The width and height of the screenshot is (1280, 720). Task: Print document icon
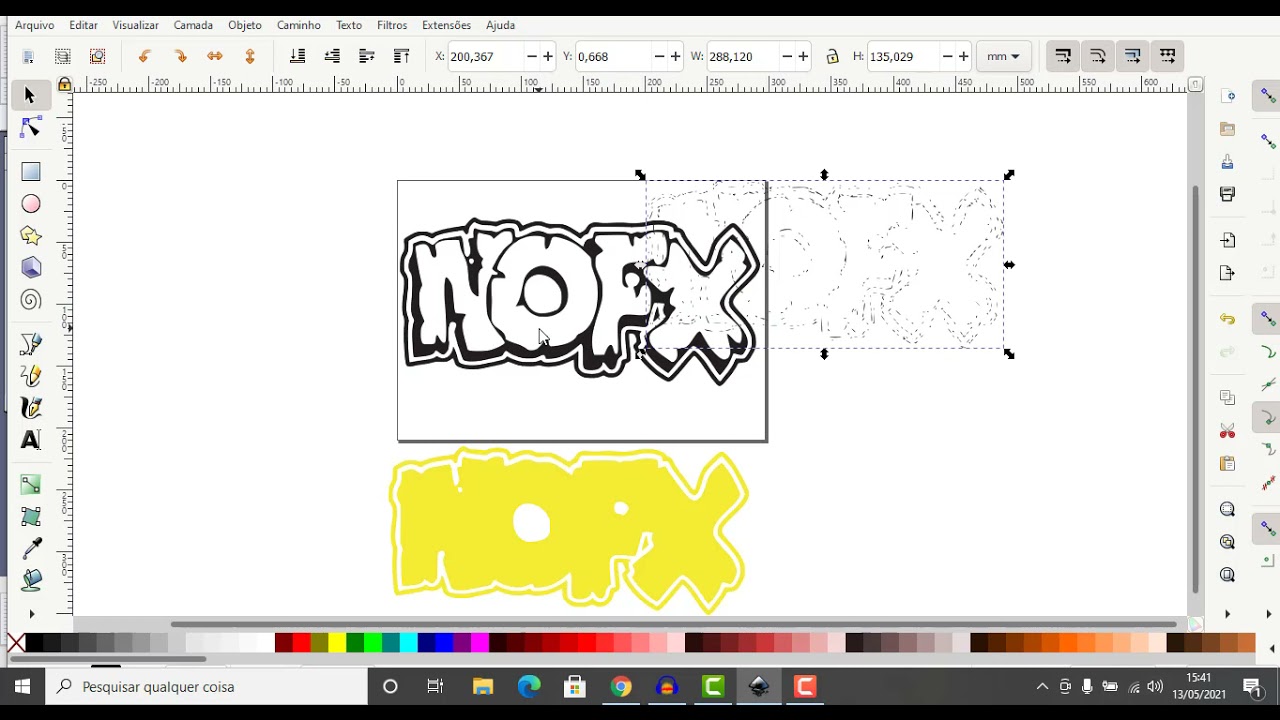click(x=1228, y=194)
